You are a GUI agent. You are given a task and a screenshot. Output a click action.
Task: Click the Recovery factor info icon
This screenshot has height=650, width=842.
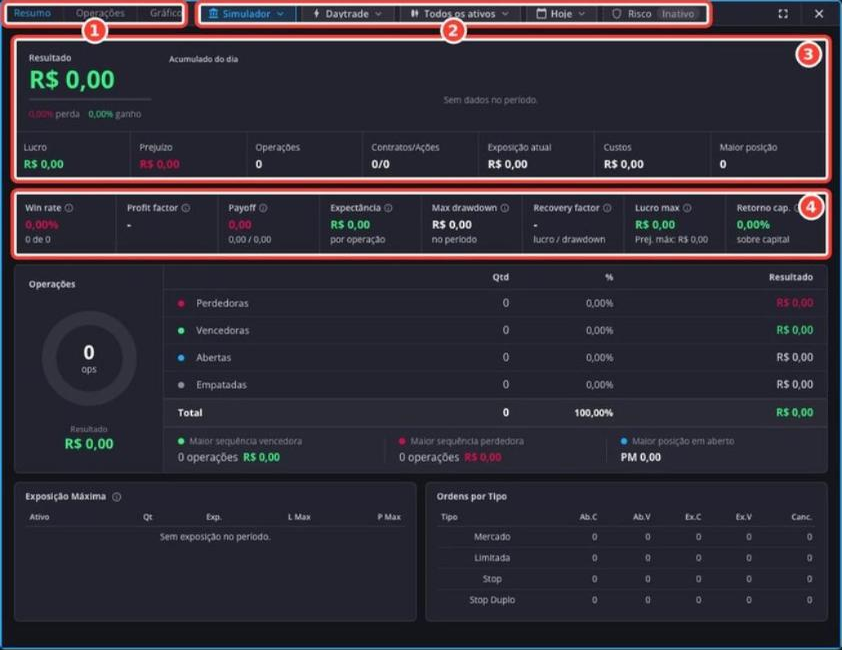coord(607,208)
